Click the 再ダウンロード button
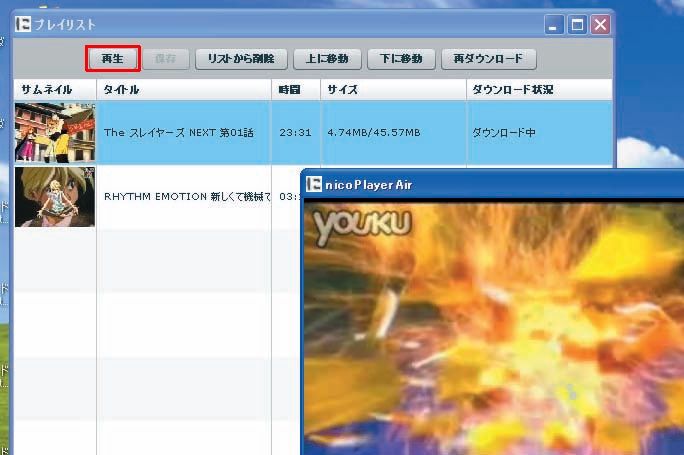Image resolution: width=684 pixels, height=455 pixels. click(489, 59)
